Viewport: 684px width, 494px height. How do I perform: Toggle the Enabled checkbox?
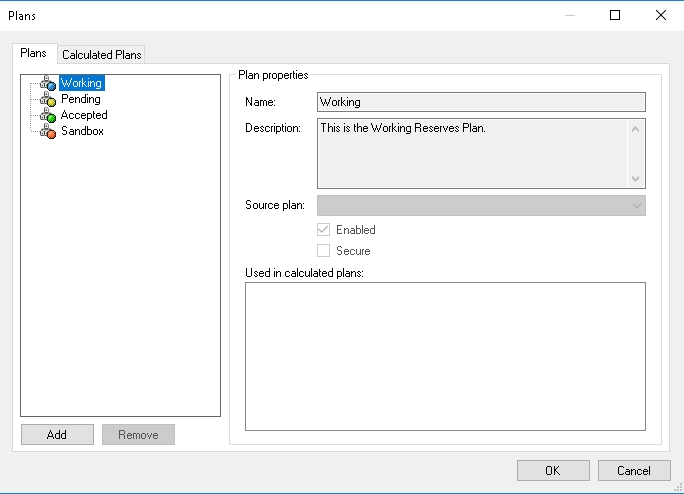tap(323, 230)
